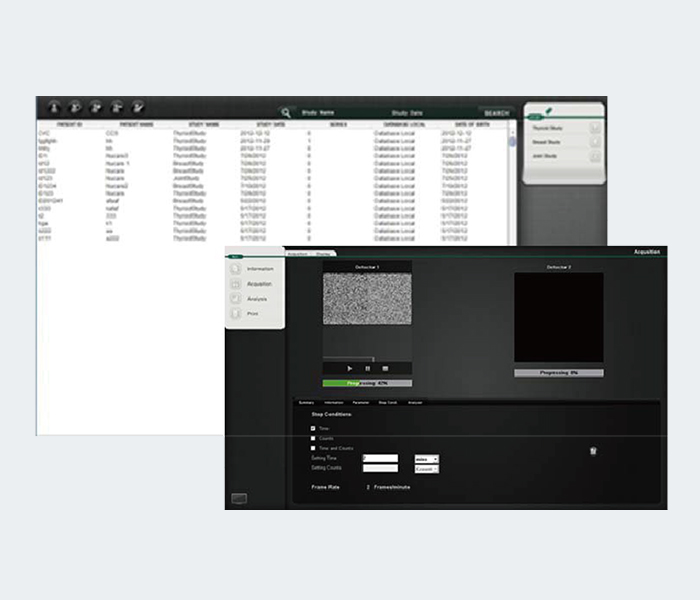Screen dimensions: 700x600
Task: Sort by the STUDY NAME column header
Action: pyautogui.click(x=204, y=125)
